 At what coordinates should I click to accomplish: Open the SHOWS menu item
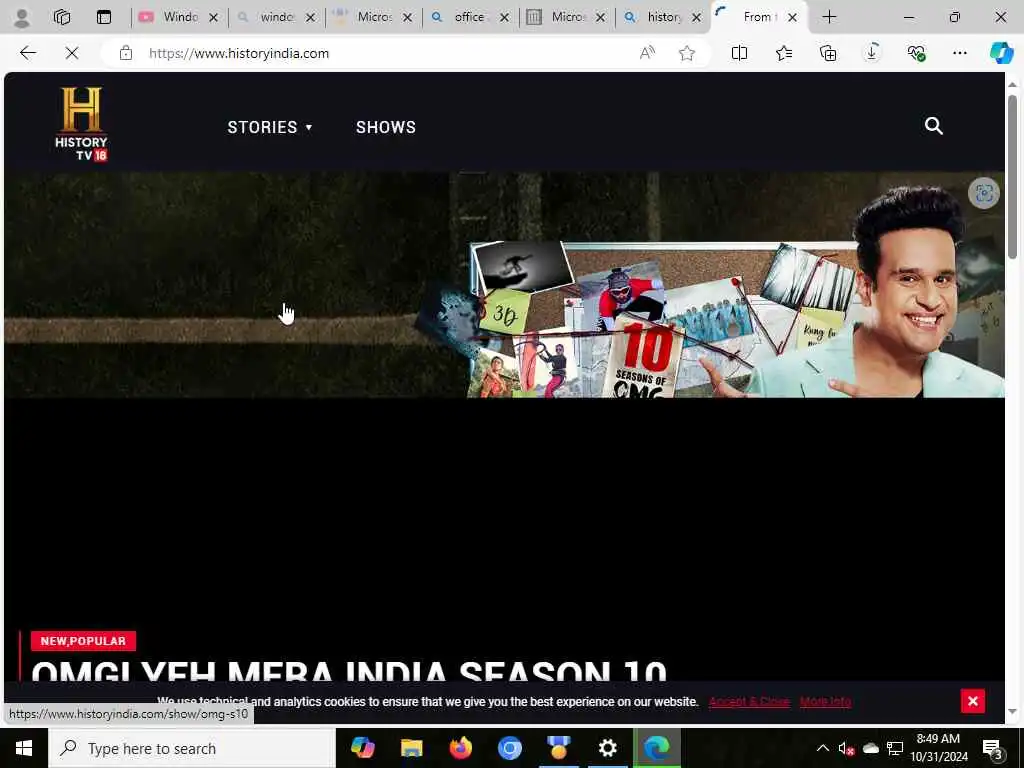386,127
